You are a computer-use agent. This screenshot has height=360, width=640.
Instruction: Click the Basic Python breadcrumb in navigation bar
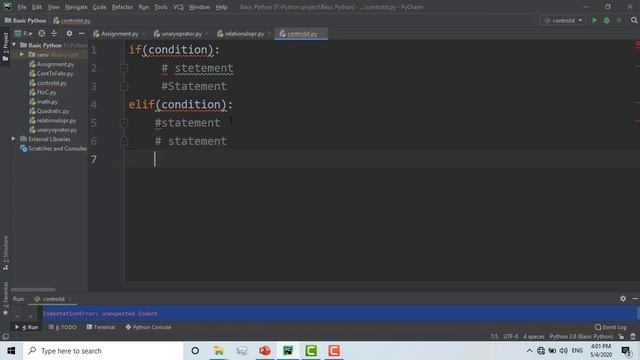(25, 20)
